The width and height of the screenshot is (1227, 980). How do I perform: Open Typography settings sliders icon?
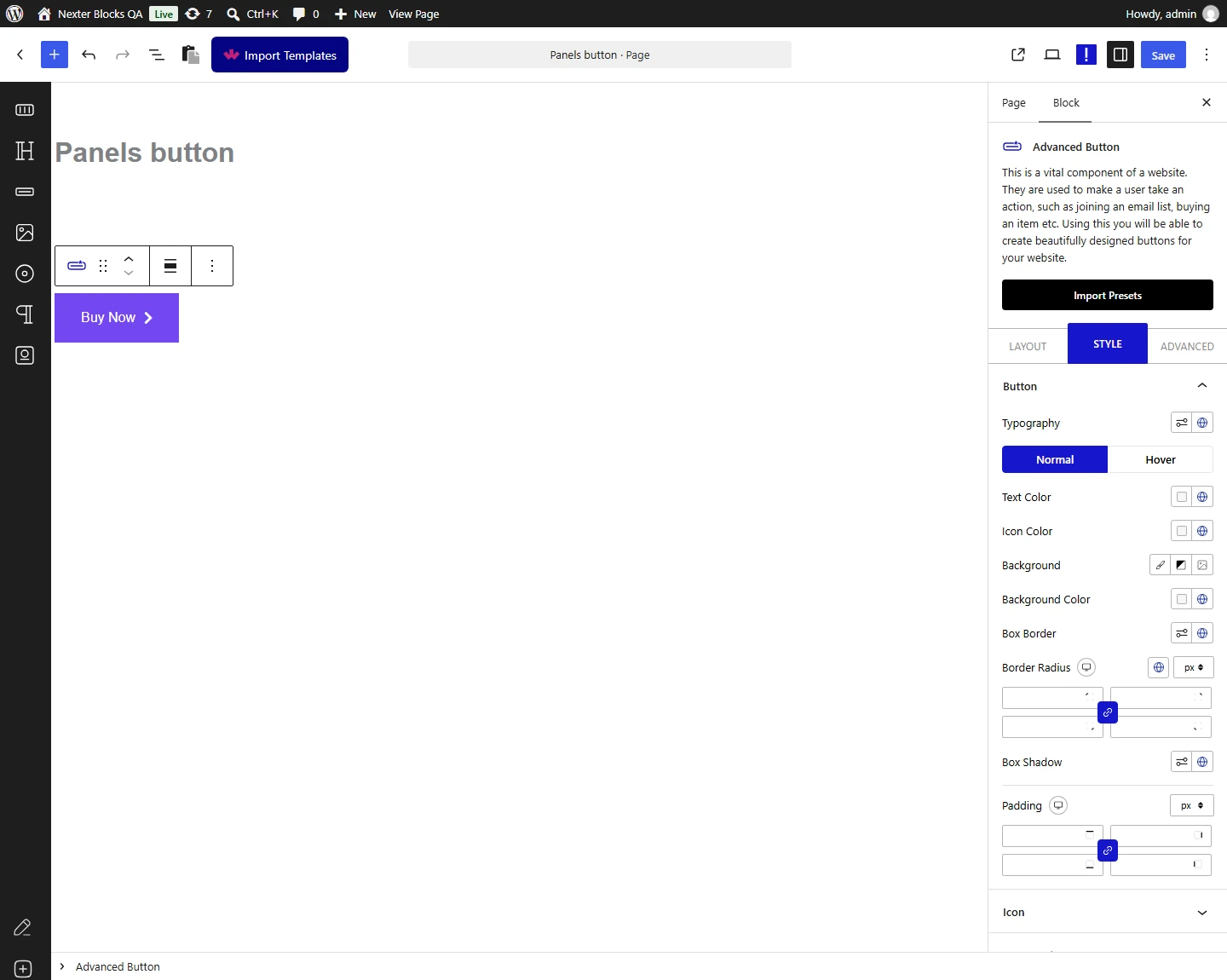pos(1182,423)
